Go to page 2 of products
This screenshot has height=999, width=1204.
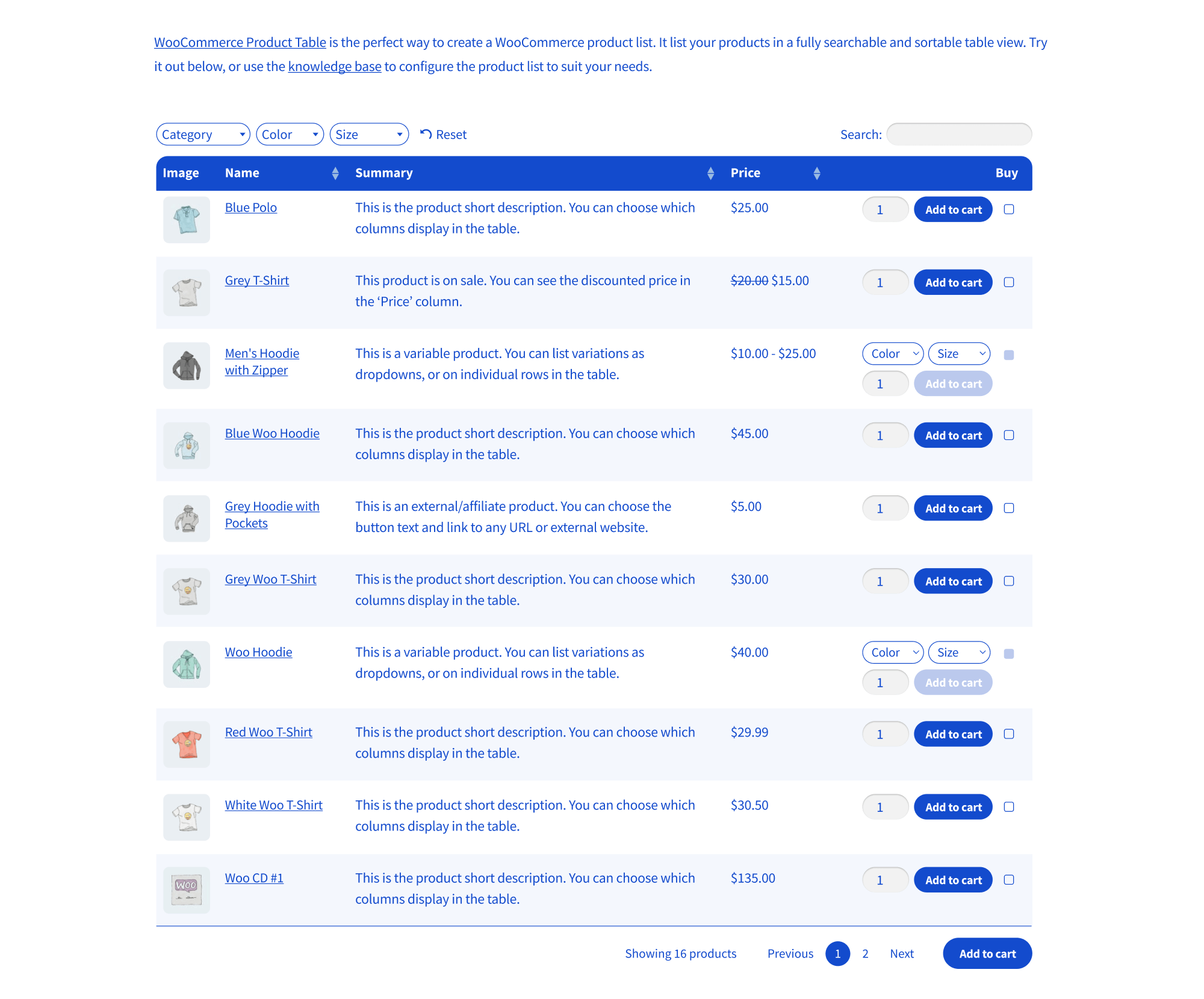coord(865,954)
